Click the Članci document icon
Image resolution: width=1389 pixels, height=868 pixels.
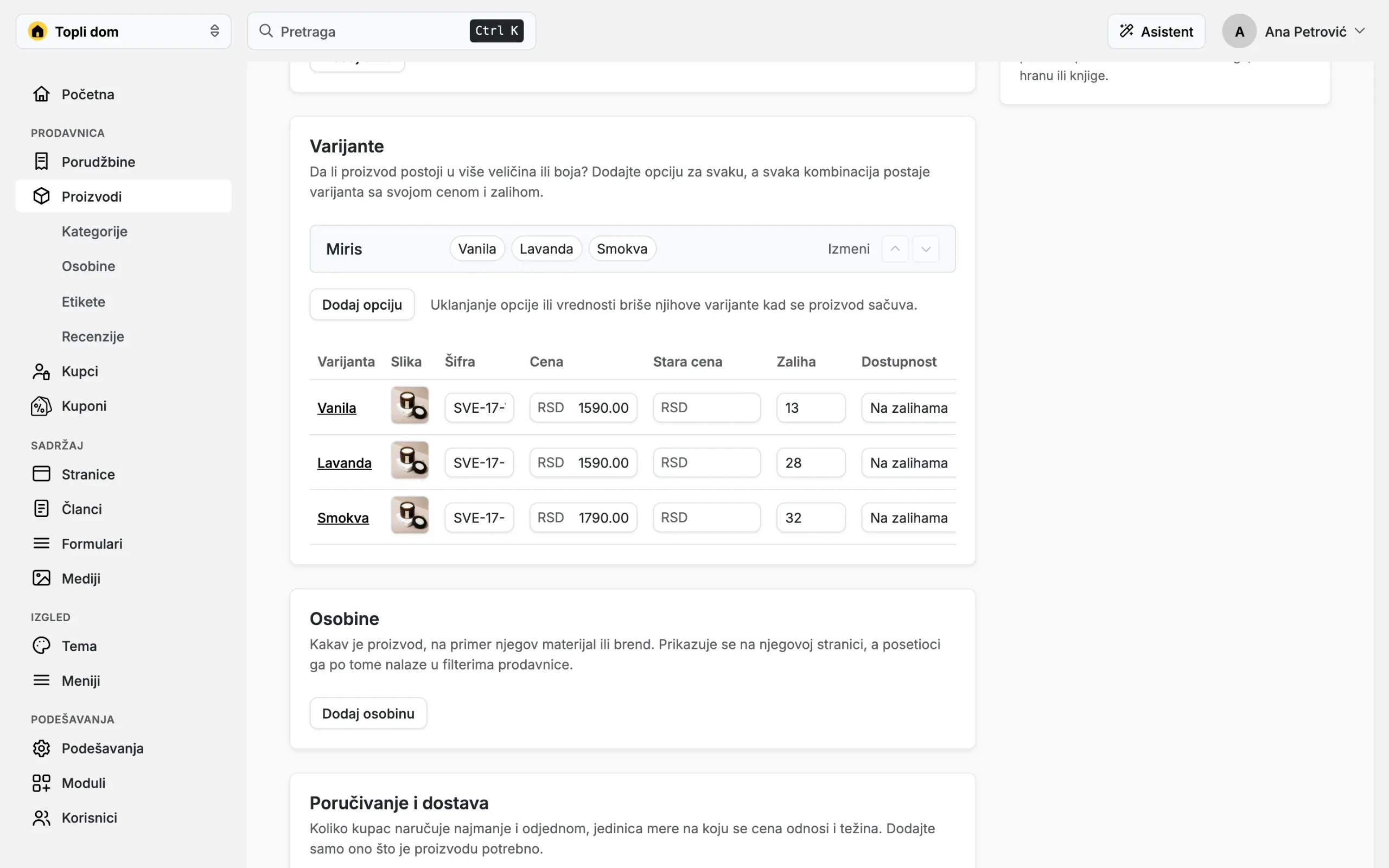[x=41, y=509]
